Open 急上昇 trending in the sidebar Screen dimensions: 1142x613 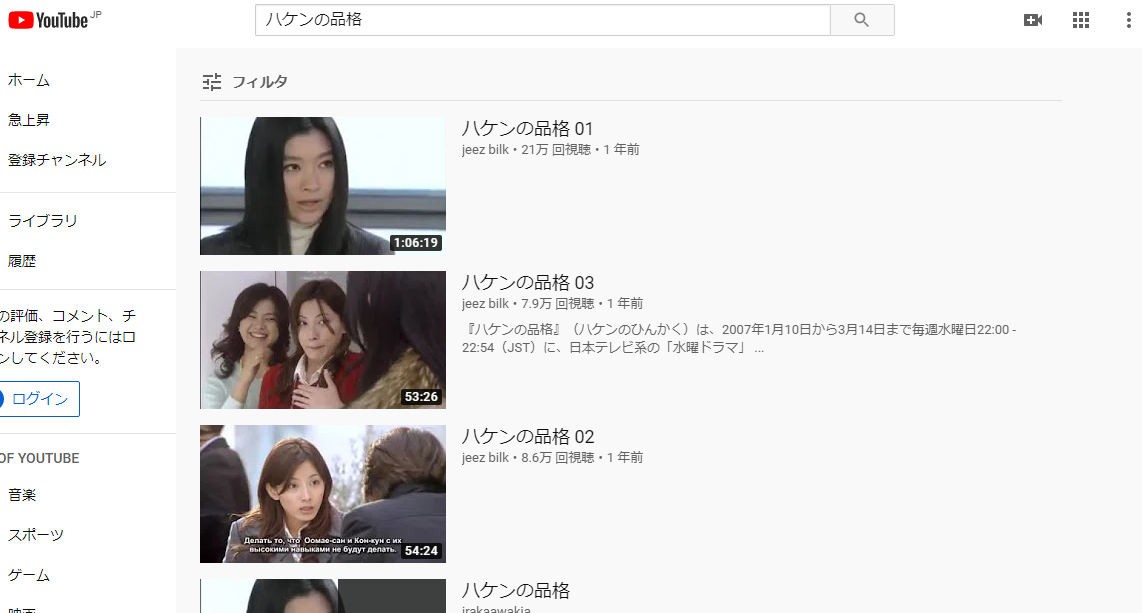tap(29, 120)
